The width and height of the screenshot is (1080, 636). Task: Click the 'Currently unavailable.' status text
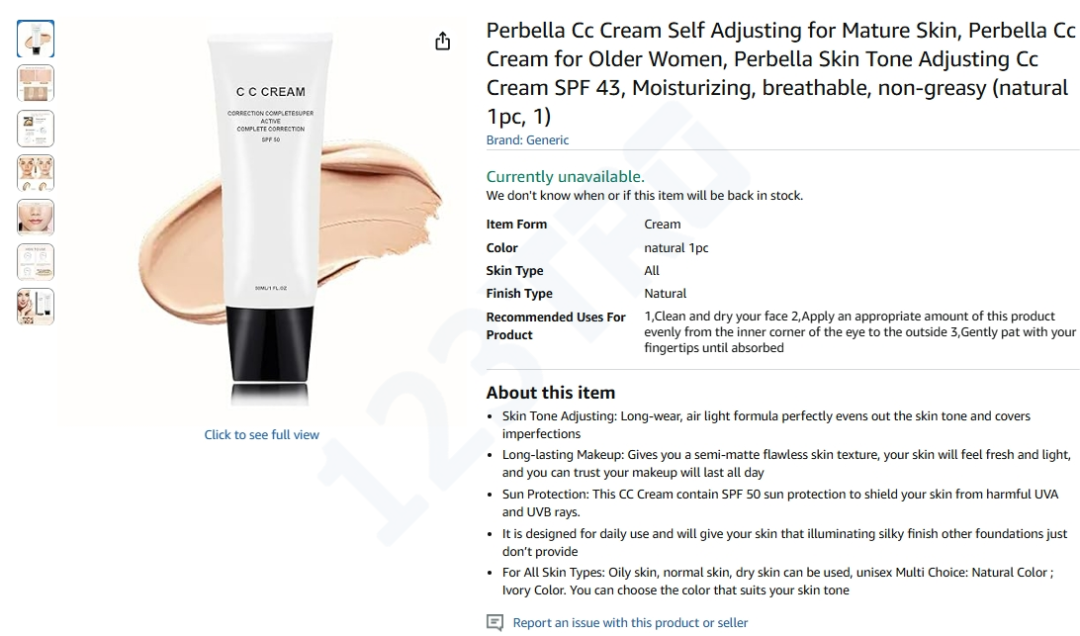(x=565, y=177)
